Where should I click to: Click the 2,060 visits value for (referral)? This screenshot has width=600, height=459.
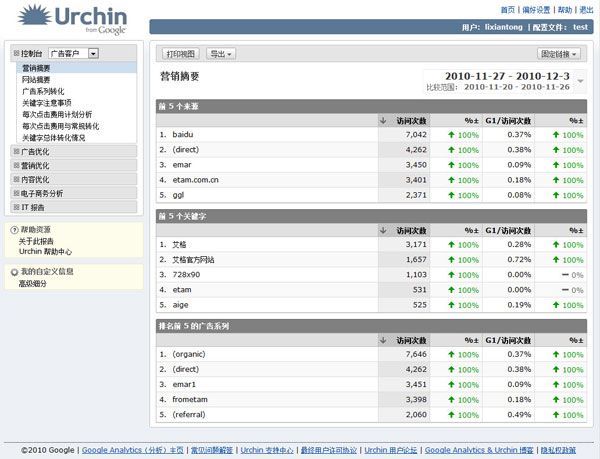pyautogui.click(x=416, y=415)
